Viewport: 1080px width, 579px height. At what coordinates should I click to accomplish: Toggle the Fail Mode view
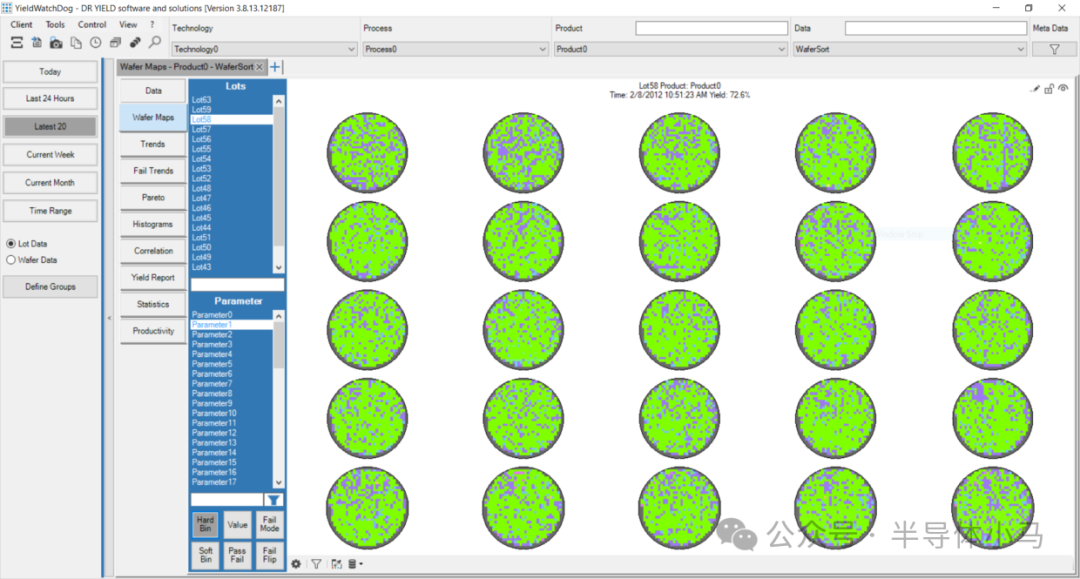[269, 525]
